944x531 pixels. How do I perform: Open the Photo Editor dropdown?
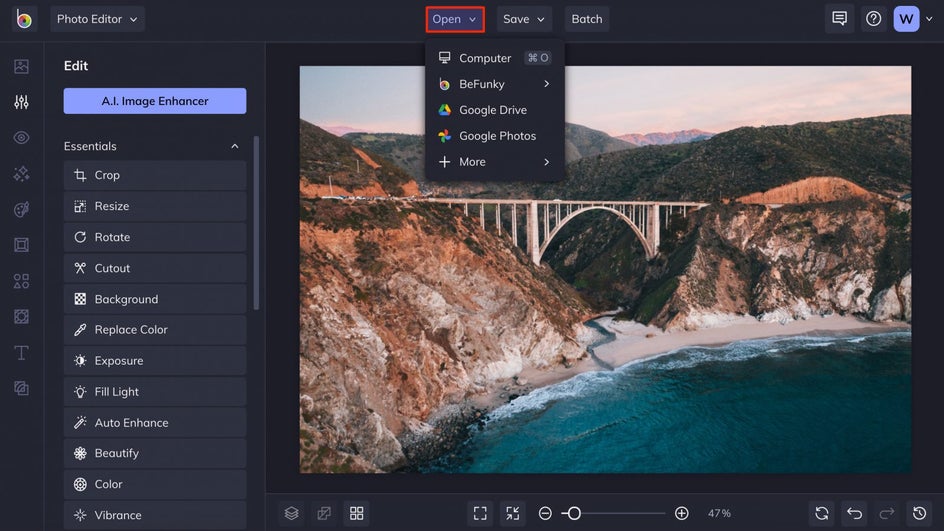pos(98,19)
